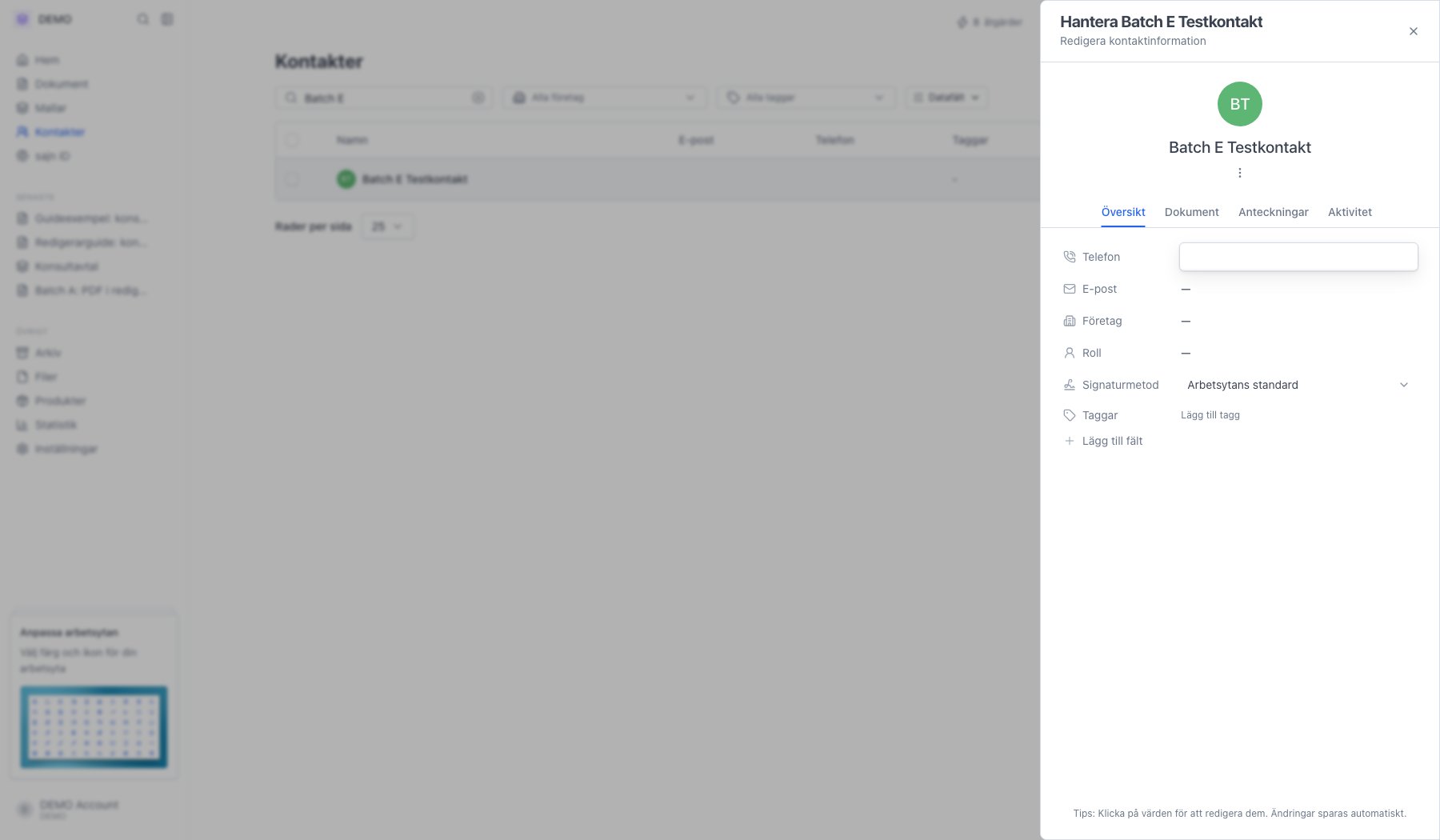Open Filer in the sidebar
Image resolution: width=1440 pixels, height=840 pixels.
pos(46,377)
